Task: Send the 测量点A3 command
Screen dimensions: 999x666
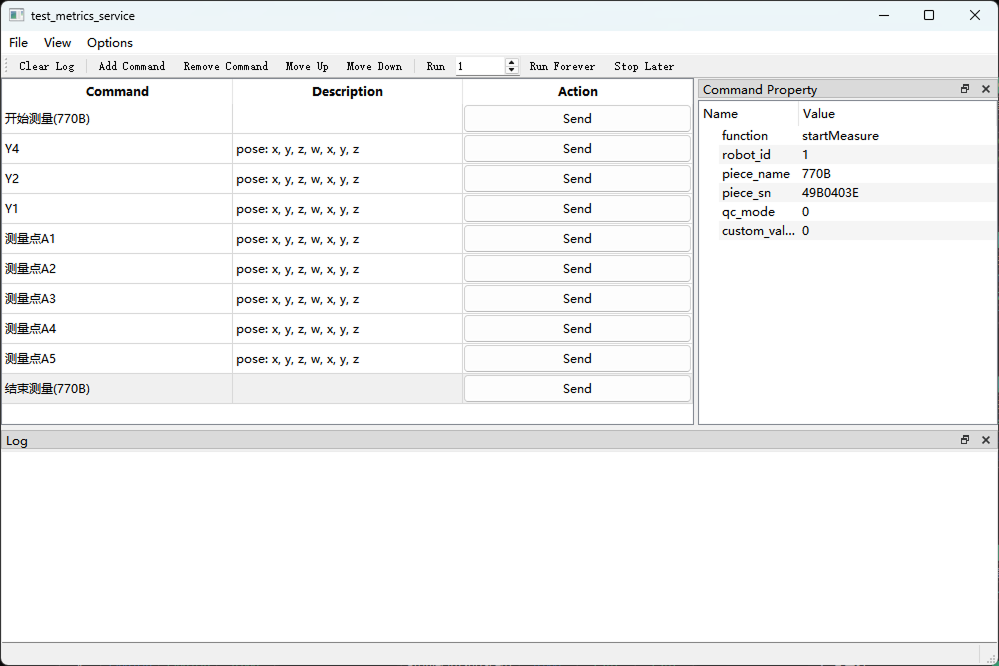Action: pyautogui.click(x=577, y=298)
